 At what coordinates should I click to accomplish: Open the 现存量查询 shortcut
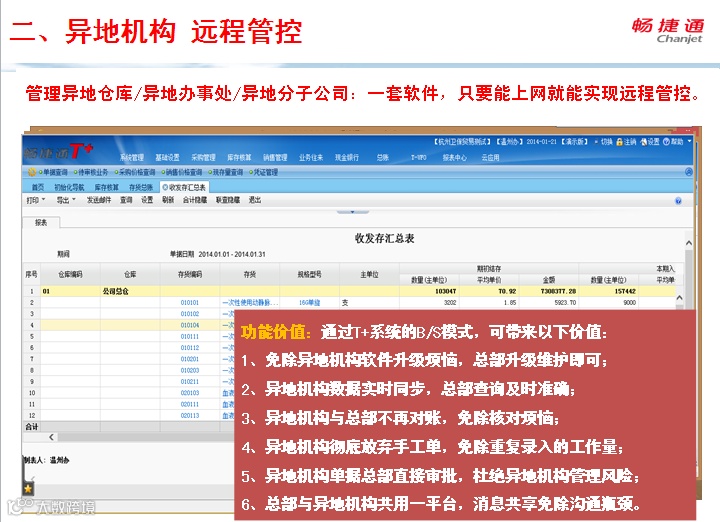click(228, 172)
